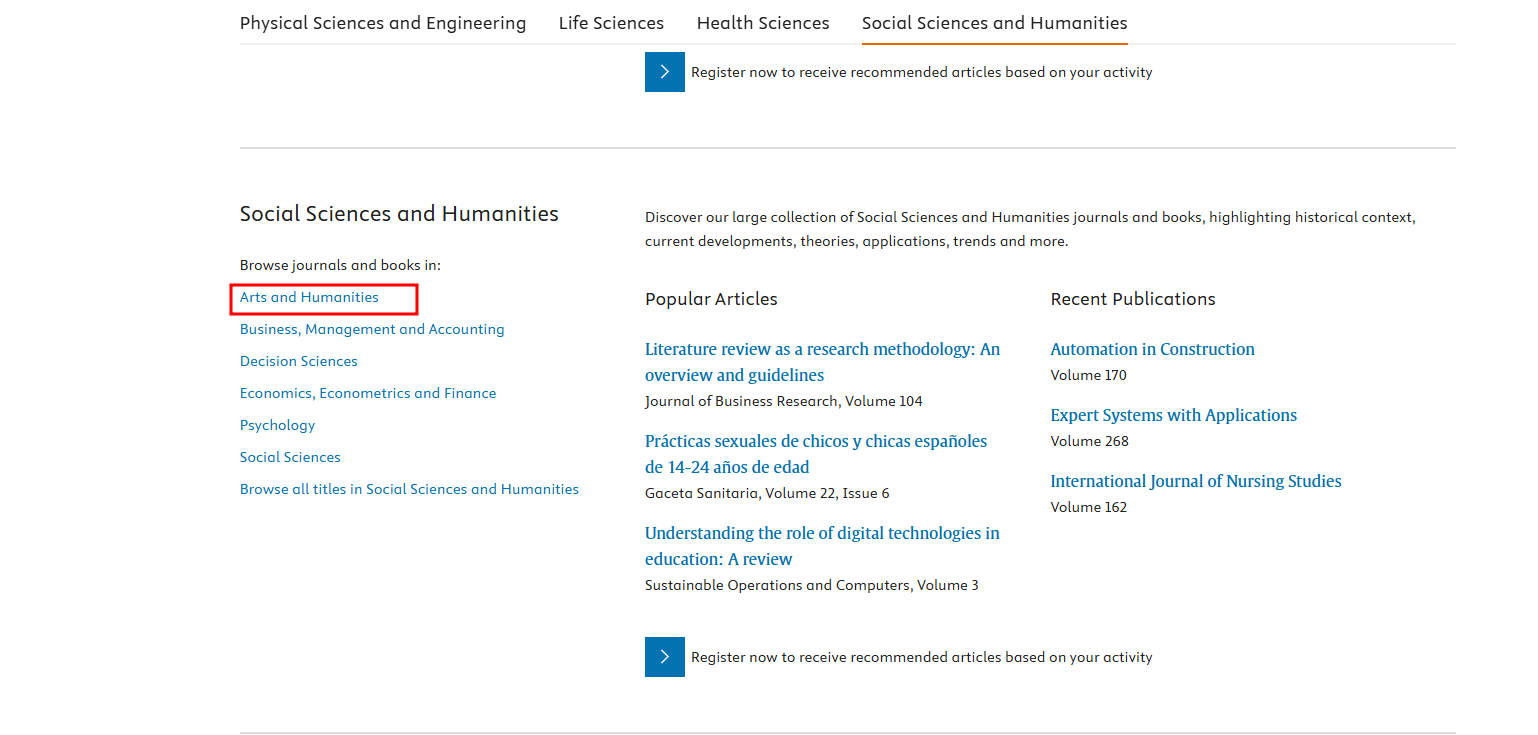Click the lower blue arrow register icon
Image resolution: width=1538 pixels, height=735 pixels.
664,657
